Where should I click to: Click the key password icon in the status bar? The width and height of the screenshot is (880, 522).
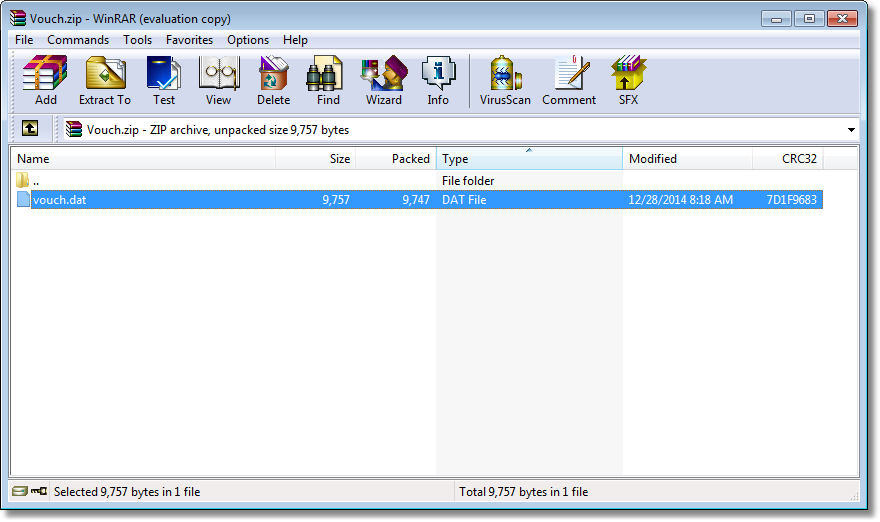pyautogui.click(x=39, y=491)
